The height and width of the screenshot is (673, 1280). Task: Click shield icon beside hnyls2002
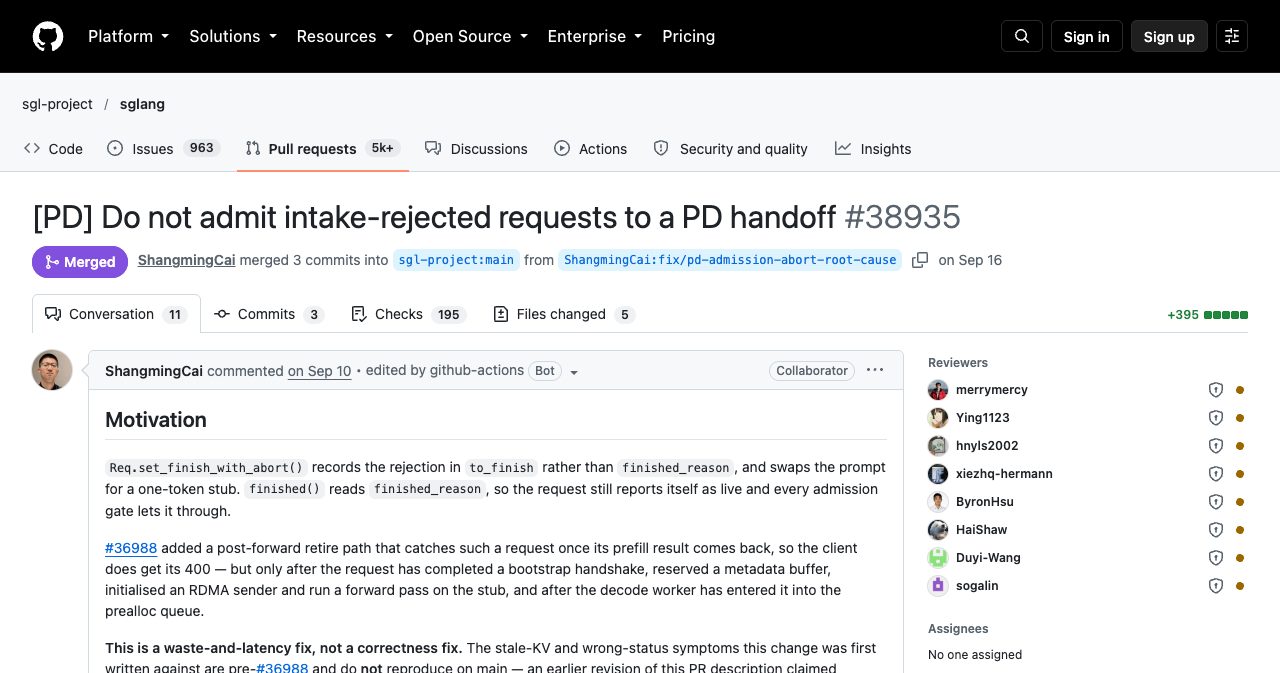[1216, 446]
